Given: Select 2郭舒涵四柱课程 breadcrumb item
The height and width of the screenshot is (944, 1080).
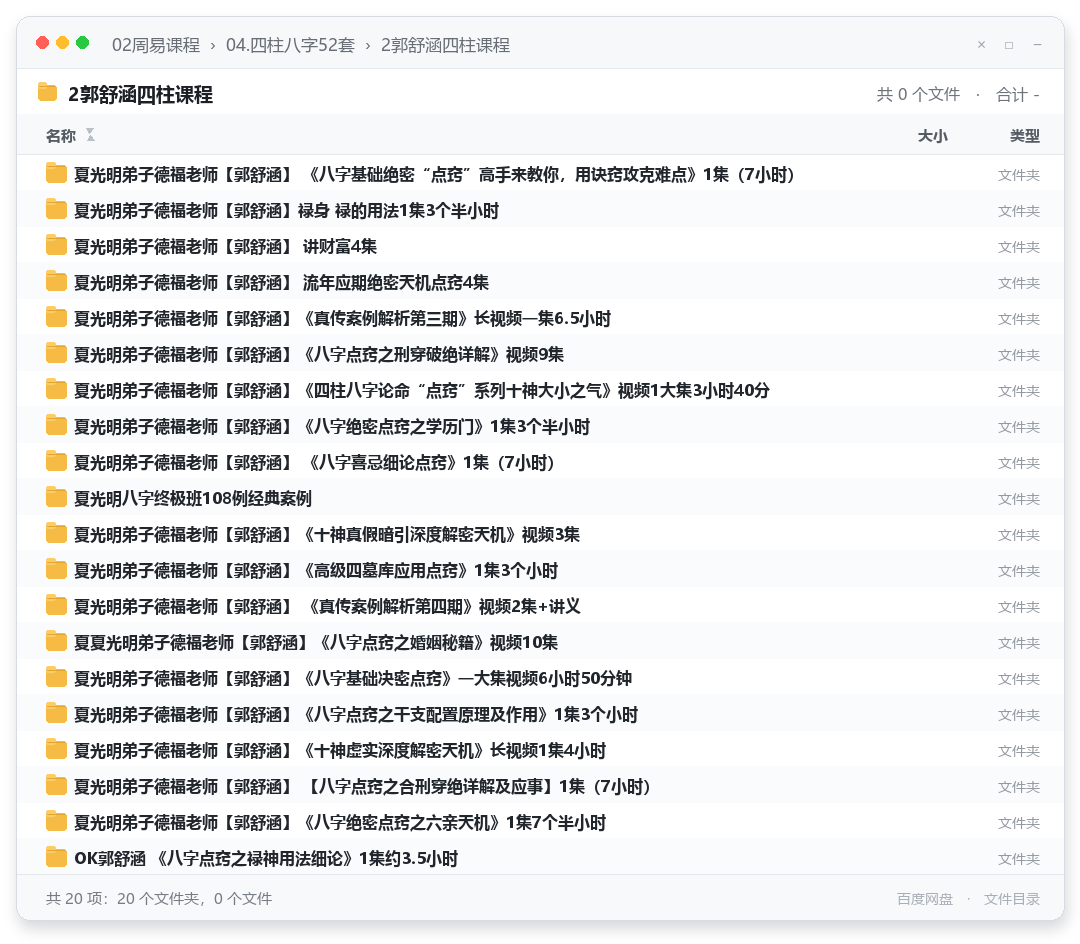Looking at the screenshot, I should [446, 45].
